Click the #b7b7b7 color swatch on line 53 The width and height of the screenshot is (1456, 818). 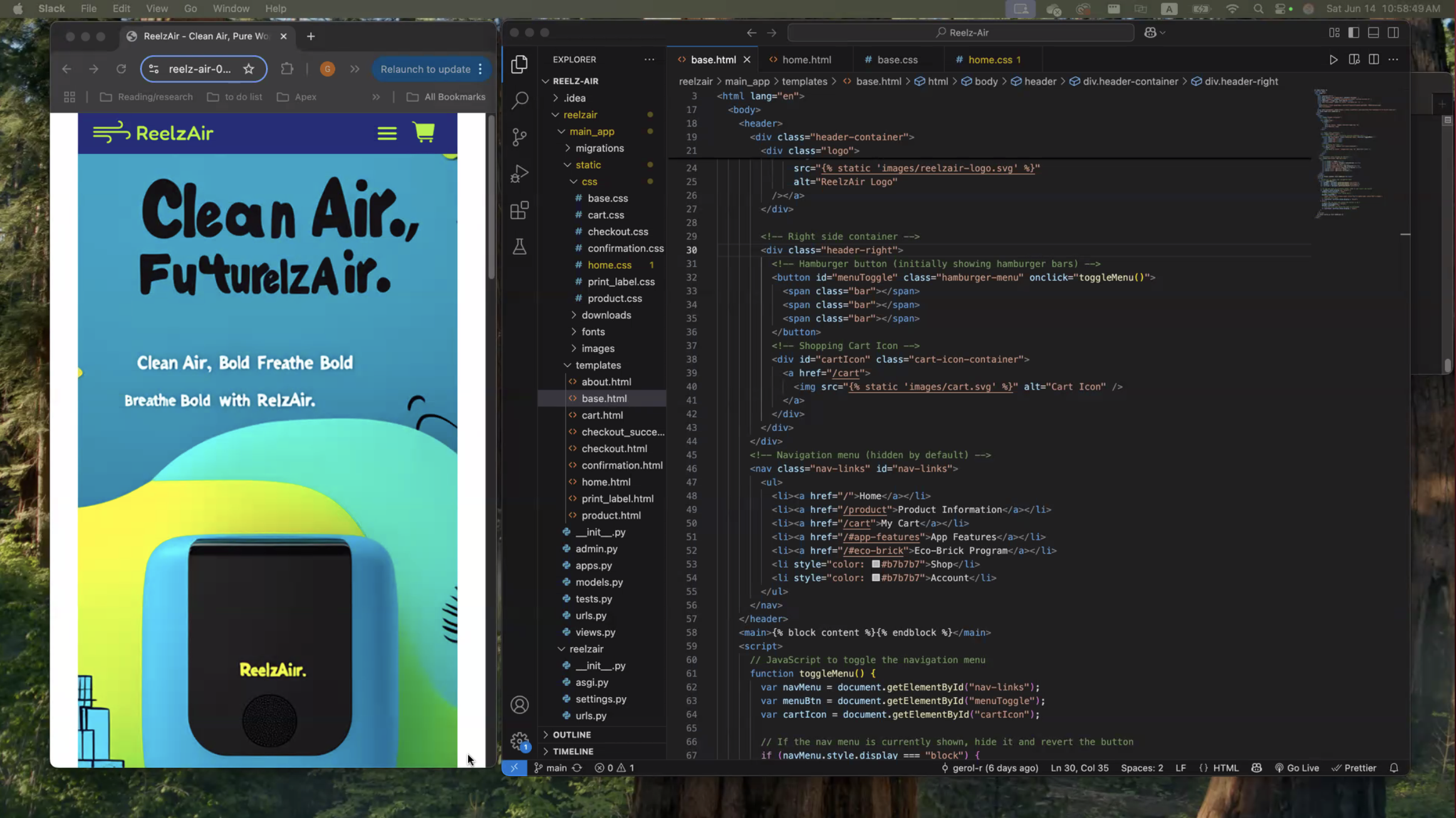click(876, 564)
